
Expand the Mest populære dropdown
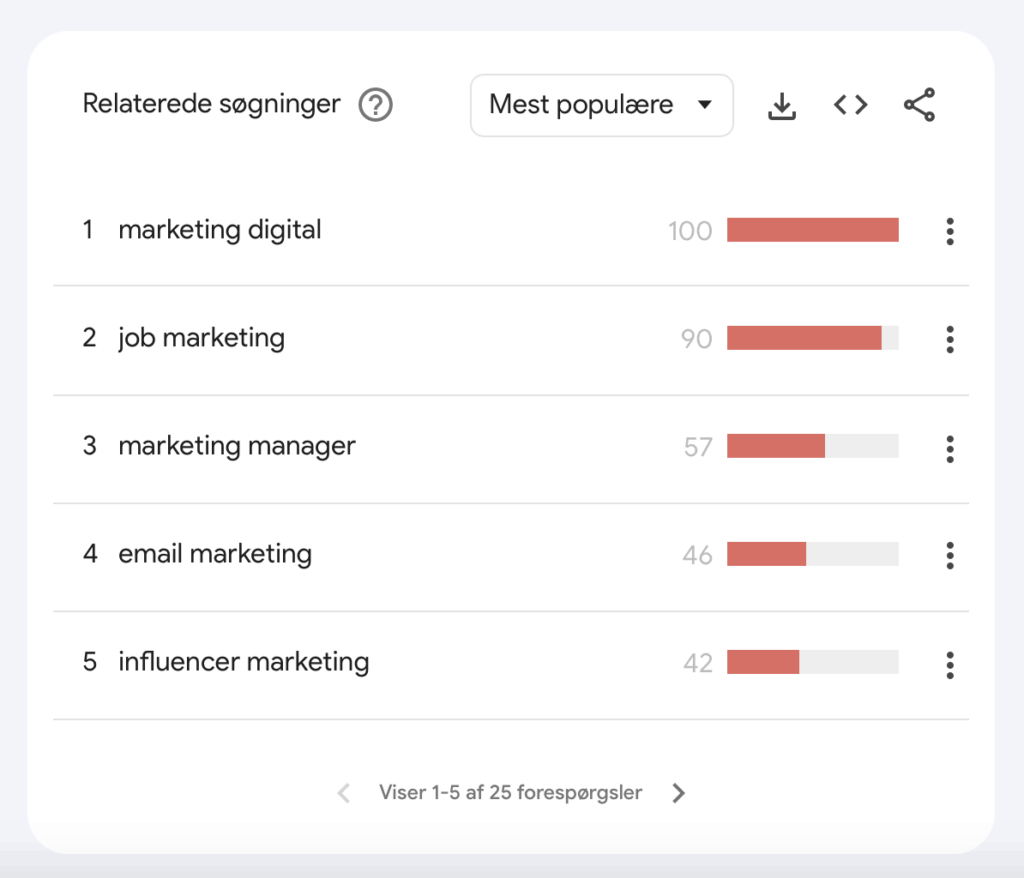click(601, 105)
